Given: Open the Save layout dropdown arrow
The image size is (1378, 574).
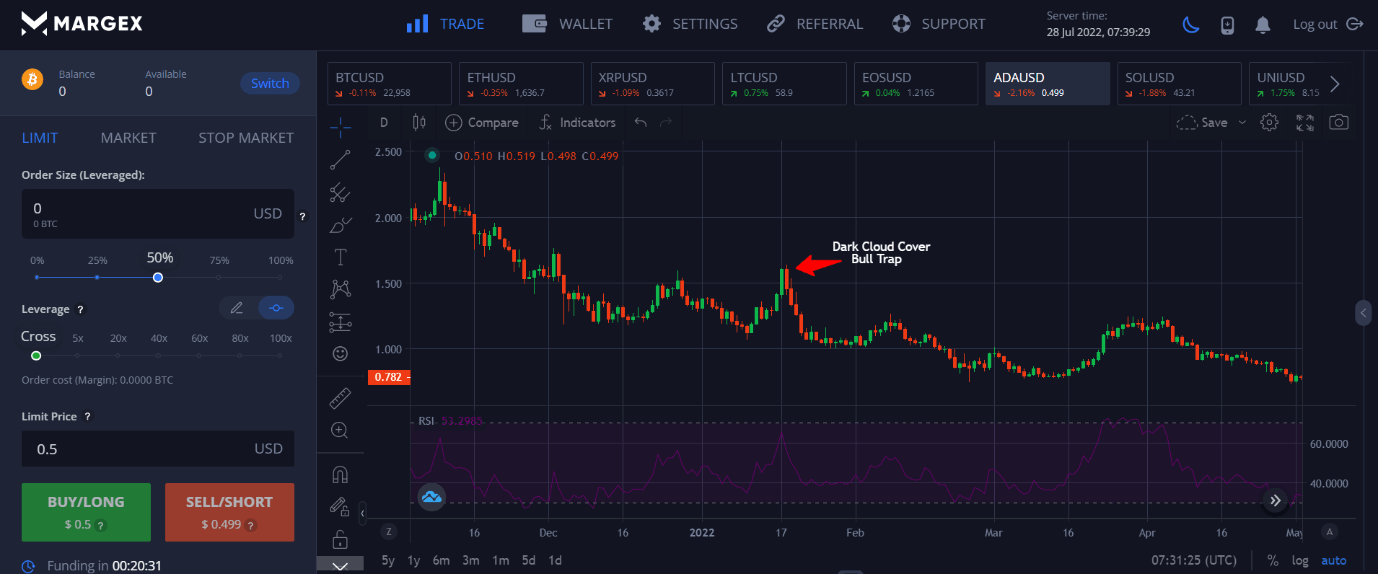Looking at the screenshot, I should (x=1242, y=122).
